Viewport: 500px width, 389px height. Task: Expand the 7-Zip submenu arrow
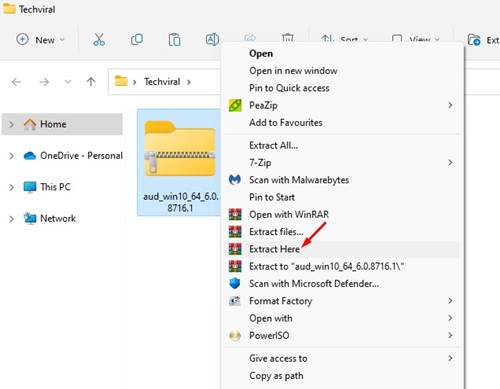pos(450,162)
